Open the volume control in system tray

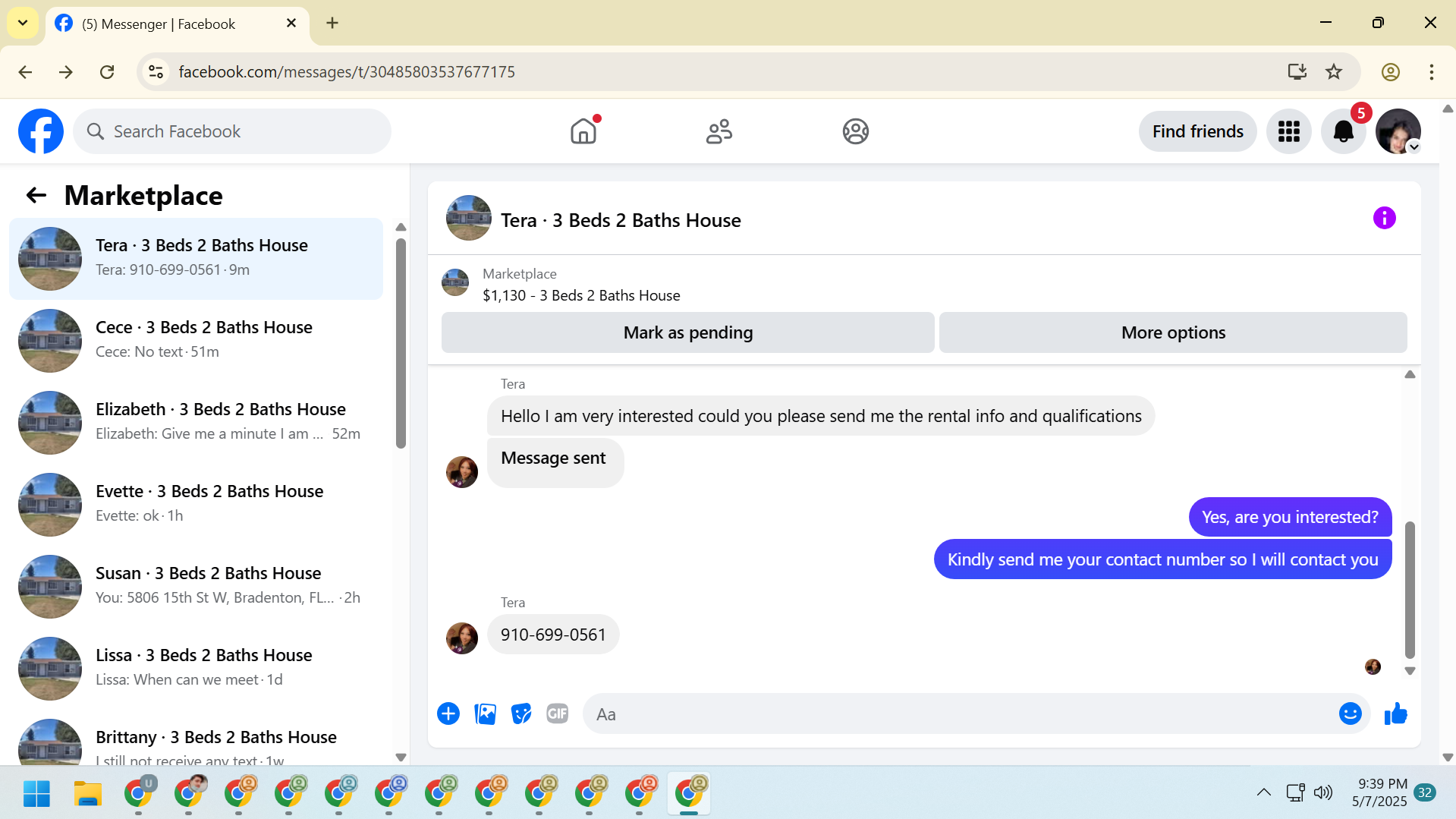[1322, 792]
